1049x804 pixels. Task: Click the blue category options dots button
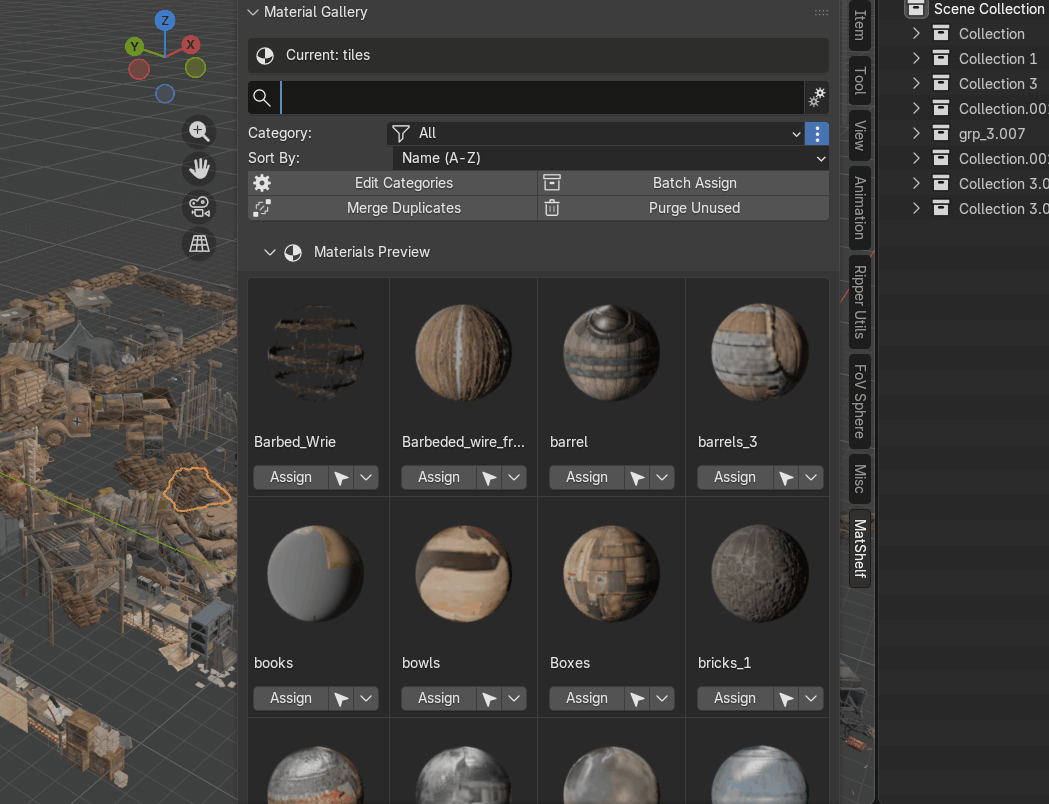coord(817,133)
